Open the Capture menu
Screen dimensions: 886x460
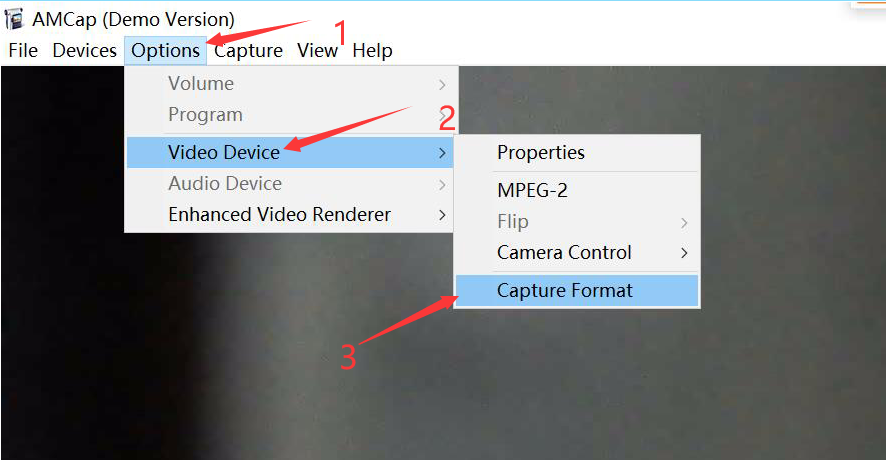248,50
